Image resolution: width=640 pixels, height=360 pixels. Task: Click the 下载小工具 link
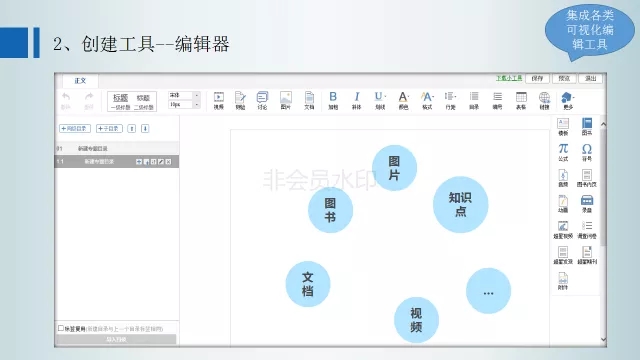tap(509, 78)
